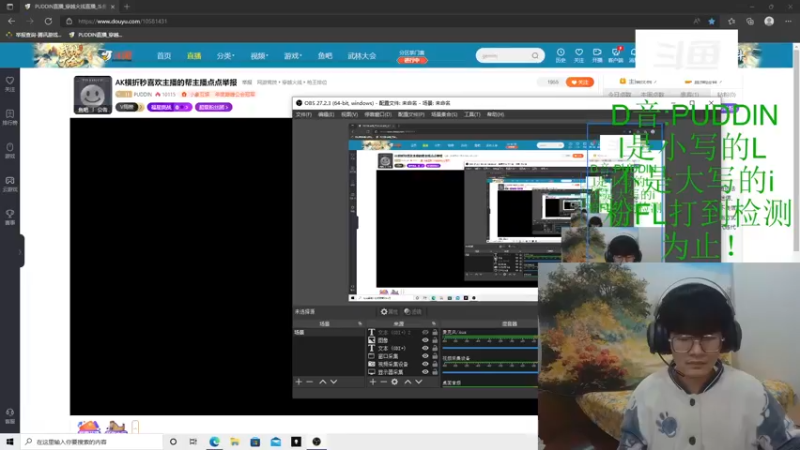Screen dimensions: 800x450
Task: Open Windows Start menu
Action: coord(10,442)
